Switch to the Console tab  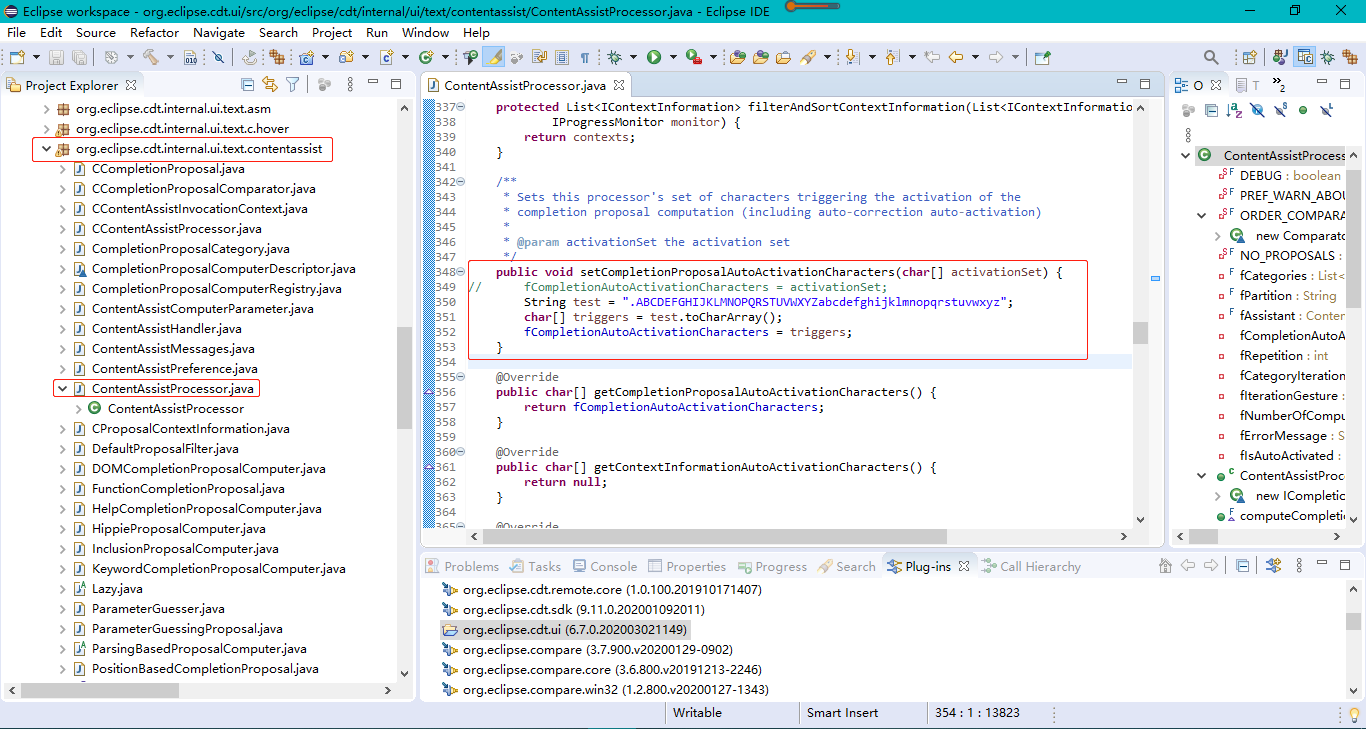(x=603, y=566)
